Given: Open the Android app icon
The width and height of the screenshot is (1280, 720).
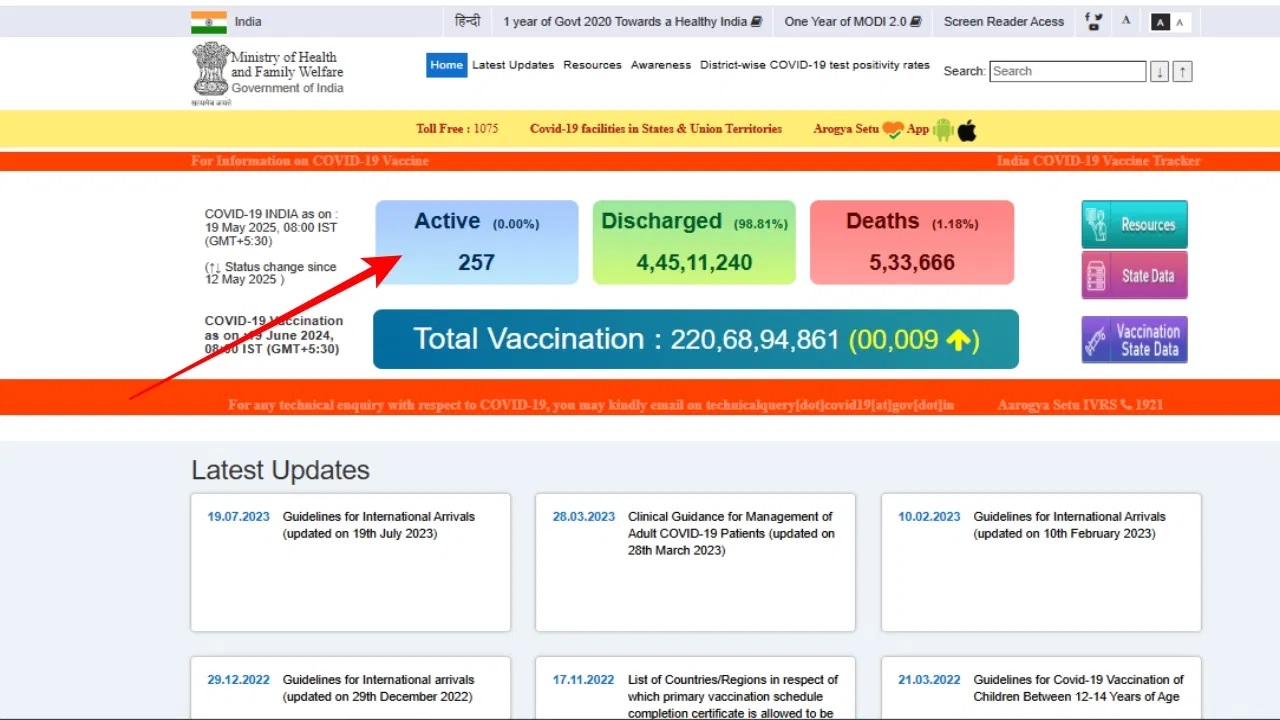Looking at the screenshot, I should tap(943, 129).
